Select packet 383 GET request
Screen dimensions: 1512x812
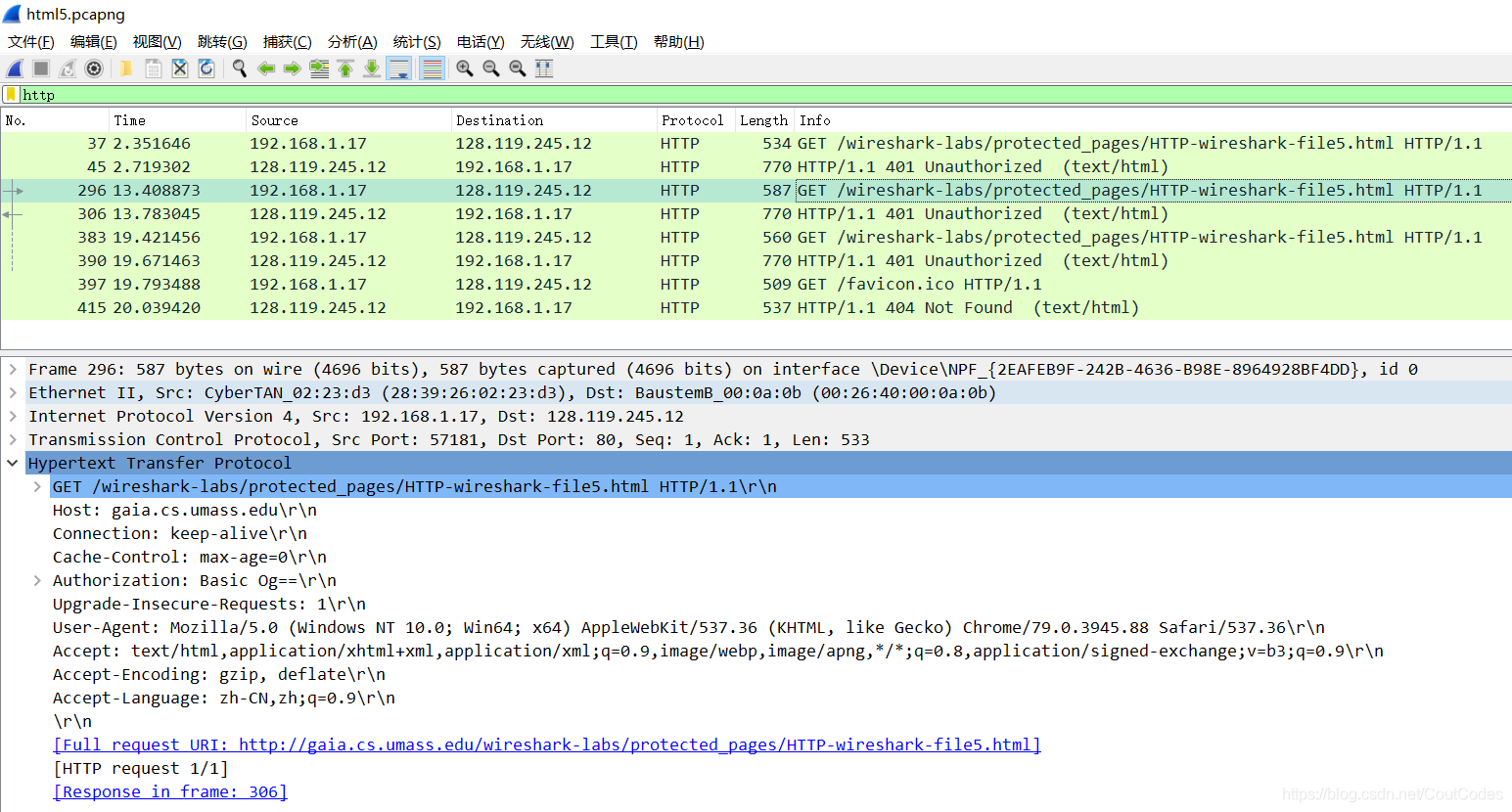[x=756, y=238]
